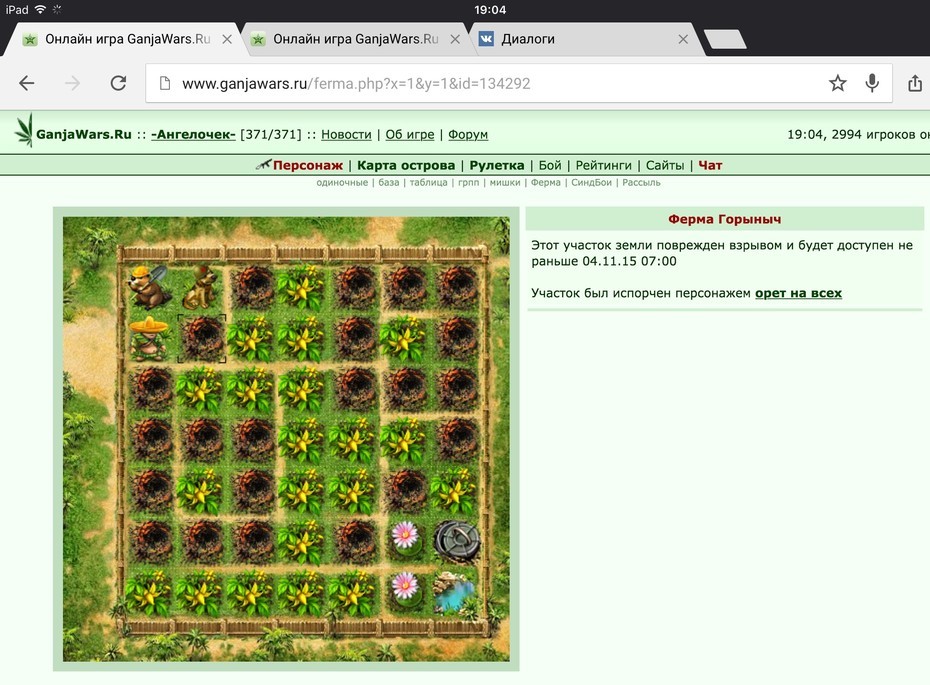Screen dimensions: 930x685
Task: Click plant right of the highlighted crater
Action: (x=252, y=338)
